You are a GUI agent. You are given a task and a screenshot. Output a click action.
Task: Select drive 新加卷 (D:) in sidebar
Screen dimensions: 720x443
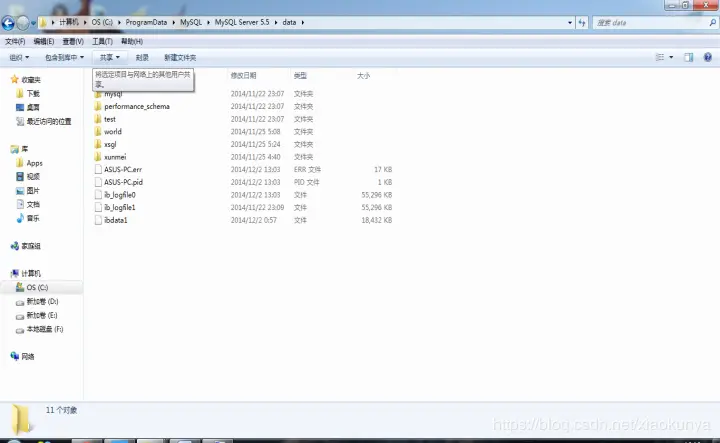(42, 302)
